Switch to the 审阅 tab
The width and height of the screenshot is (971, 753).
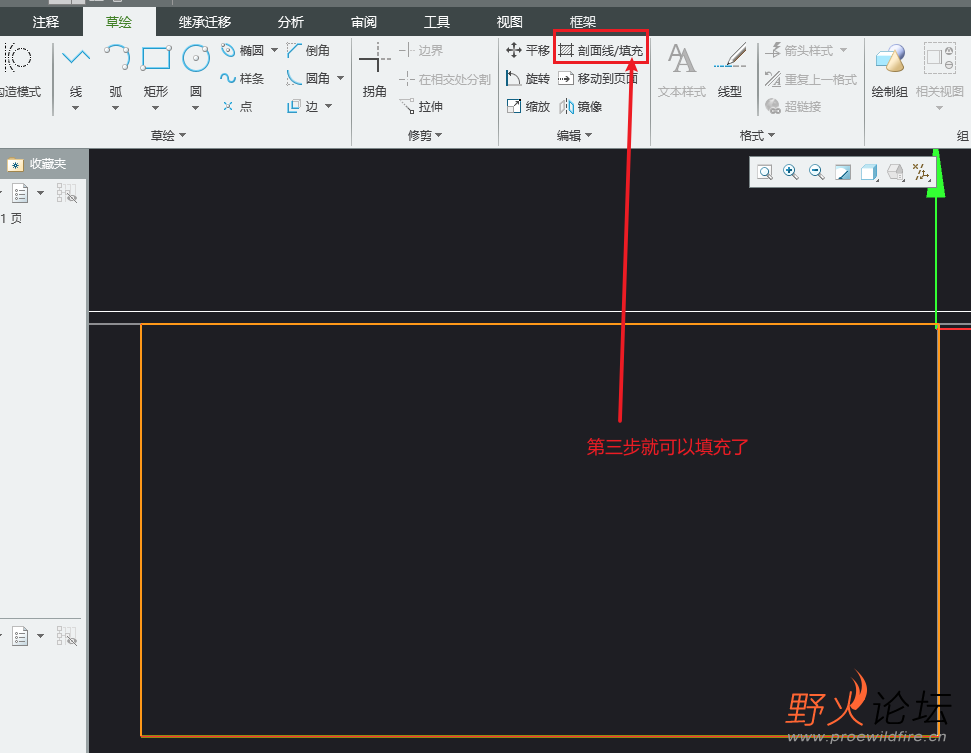tap(364, 22)
